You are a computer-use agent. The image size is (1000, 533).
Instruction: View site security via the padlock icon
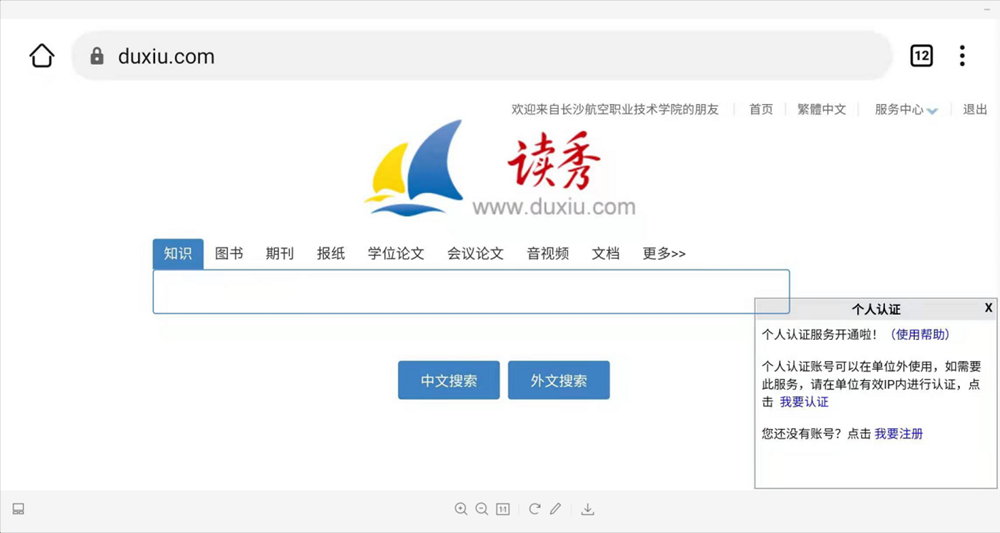coord(97,56)
